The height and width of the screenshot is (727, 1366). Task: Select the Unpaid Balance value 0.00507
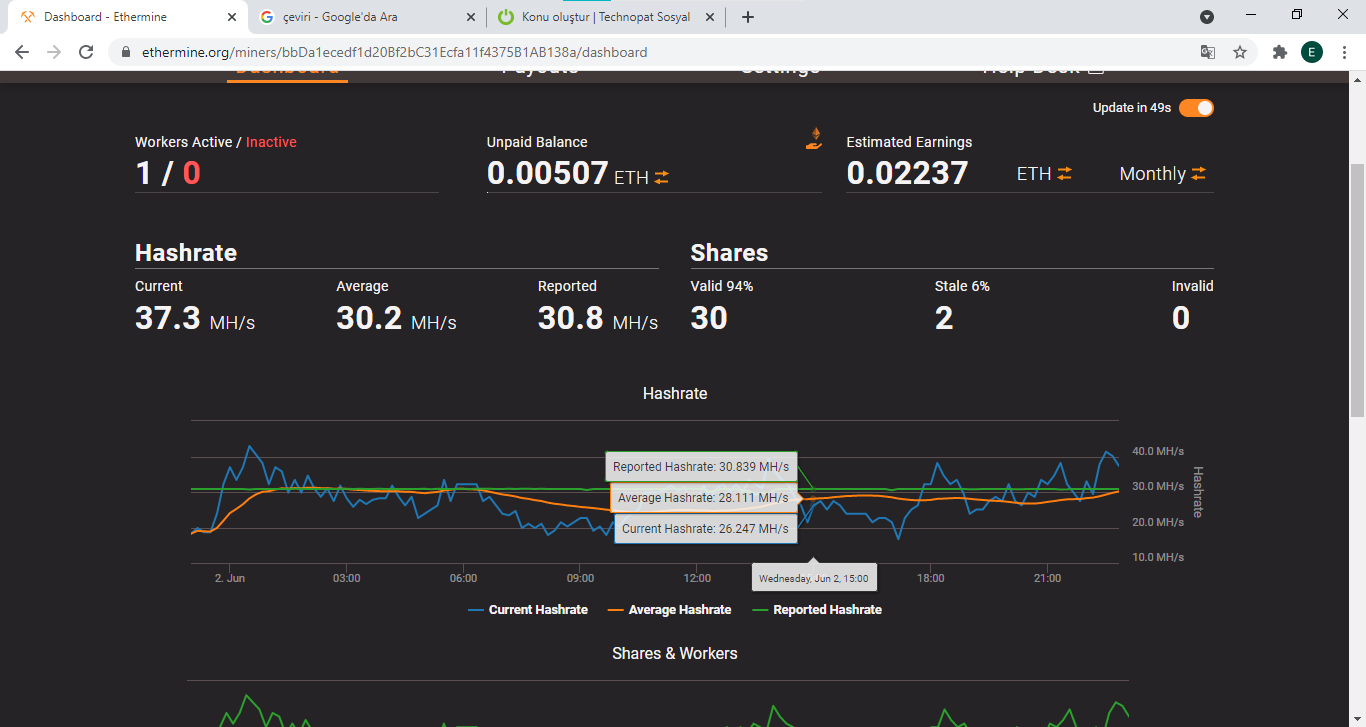[548, 173]
